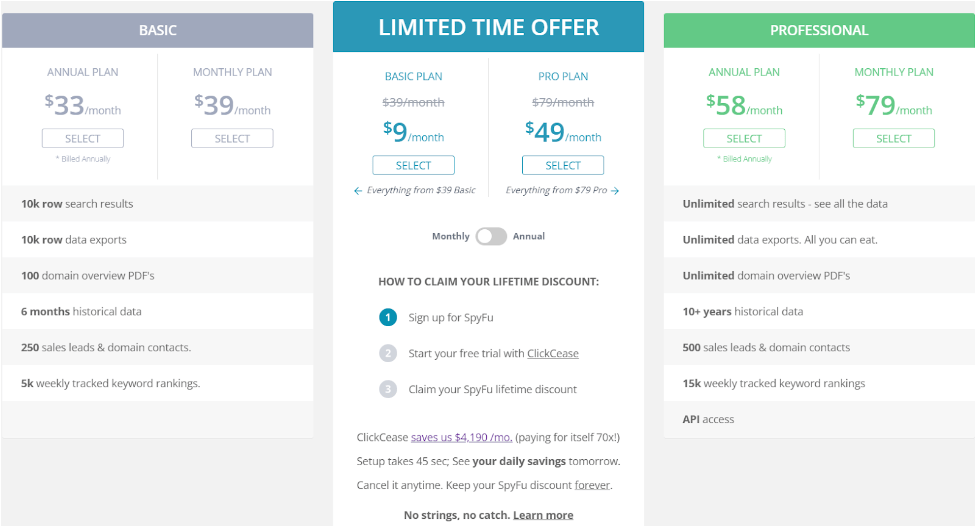Click right arrow beside Everything from $79 Pro
The height and width of the screenshot is (530, 975).
615,191
